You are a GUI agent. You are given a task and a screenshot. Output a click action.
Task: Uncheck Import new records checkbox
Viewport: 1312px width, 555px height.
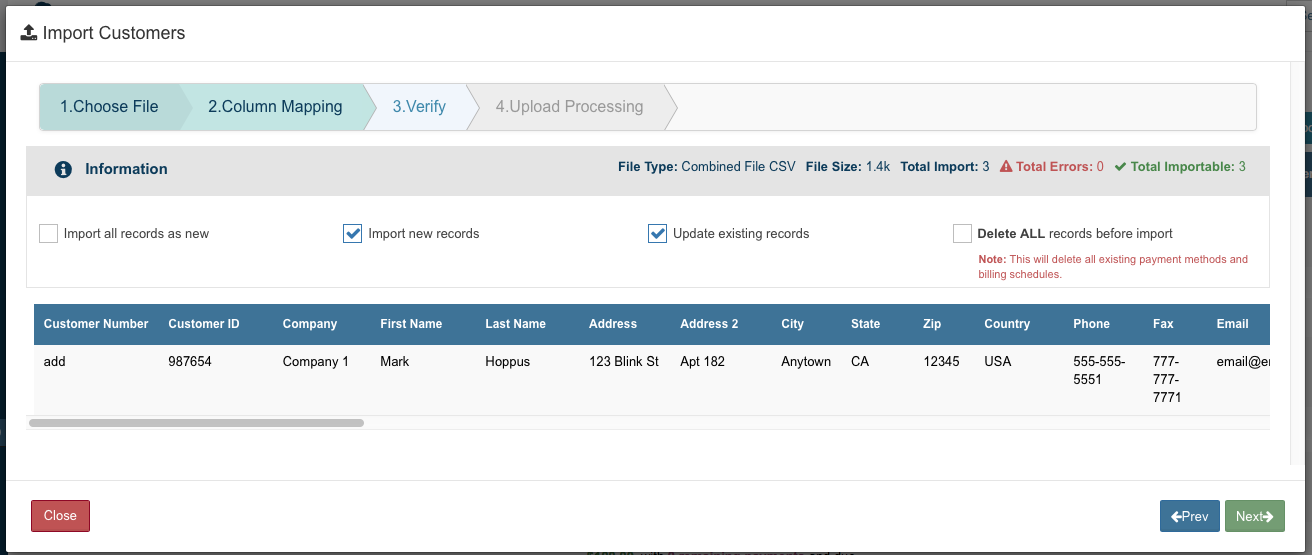click(x=353, y=234)
